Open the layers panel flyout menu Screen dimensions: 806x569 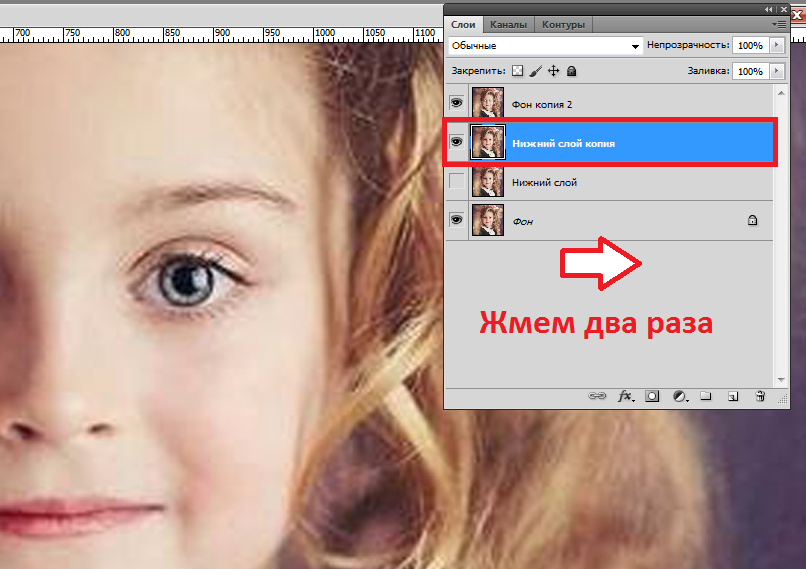[779, 24]
